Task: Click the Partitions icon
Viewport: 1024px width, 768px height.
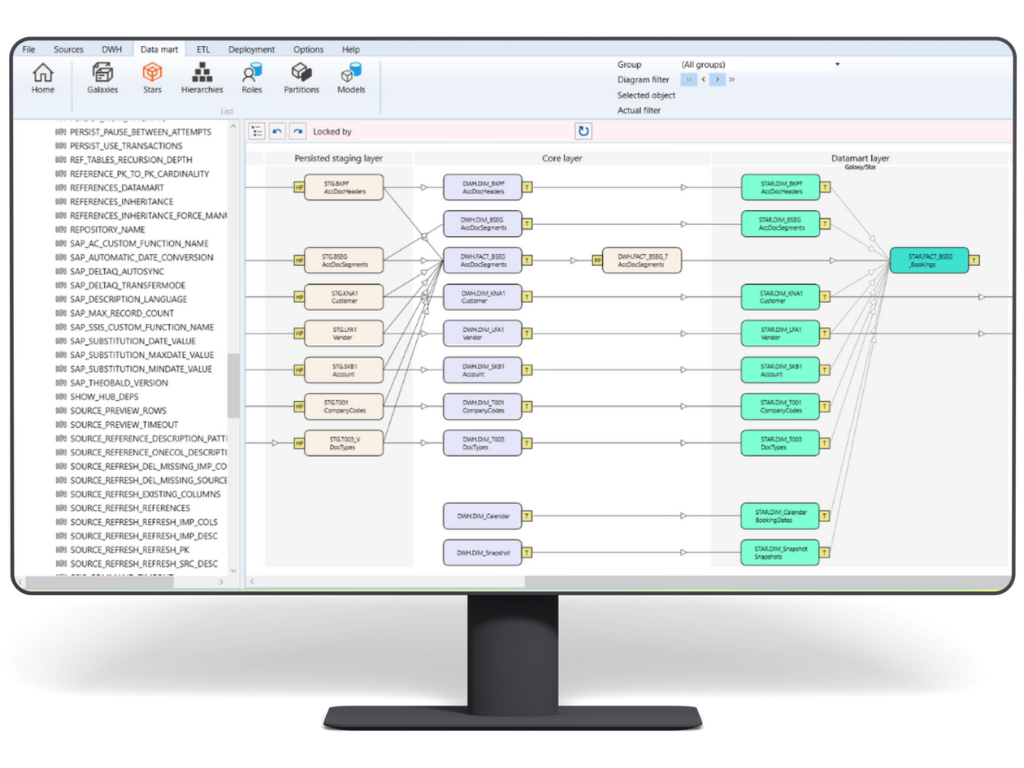Action: click(x=301, y=76)
